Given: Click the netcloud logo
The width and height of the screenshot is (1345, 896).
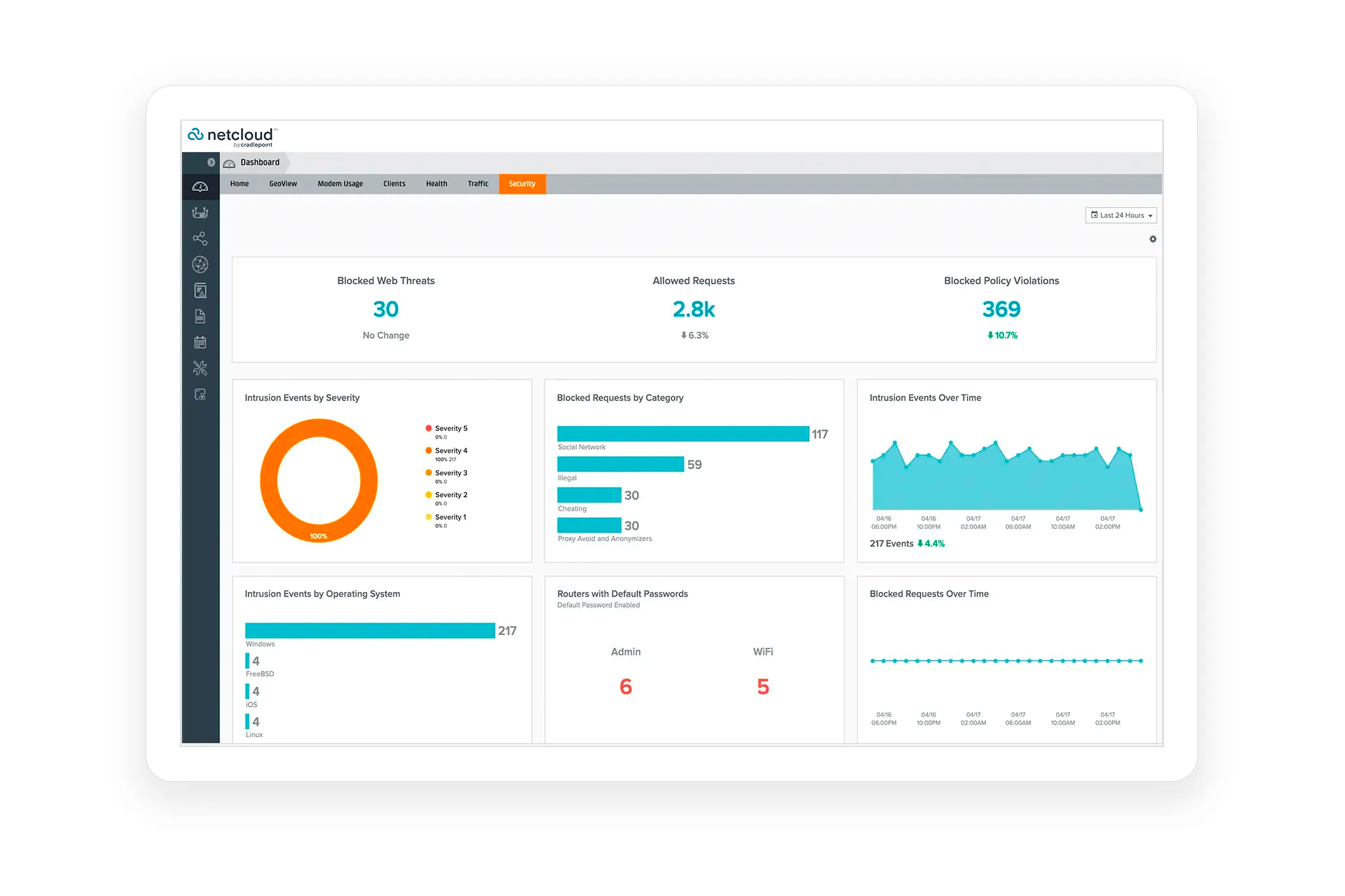Looking at the screenshot, I should click(231, 136).
